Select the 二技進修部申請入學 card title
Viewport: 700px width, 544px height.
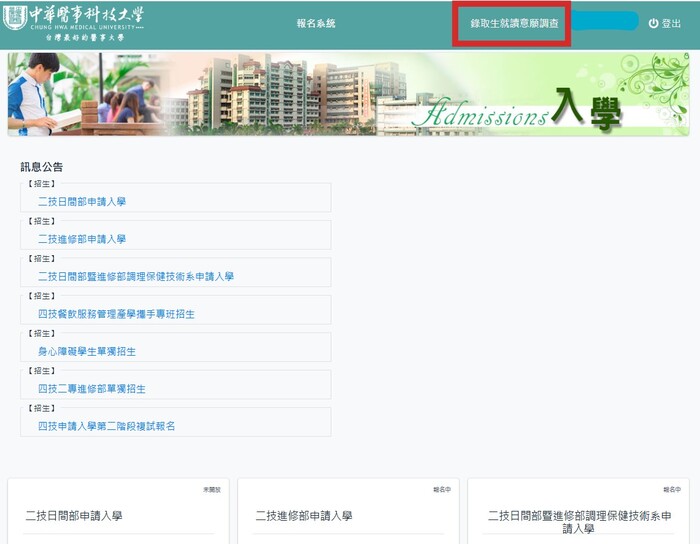tap(304, 516)
